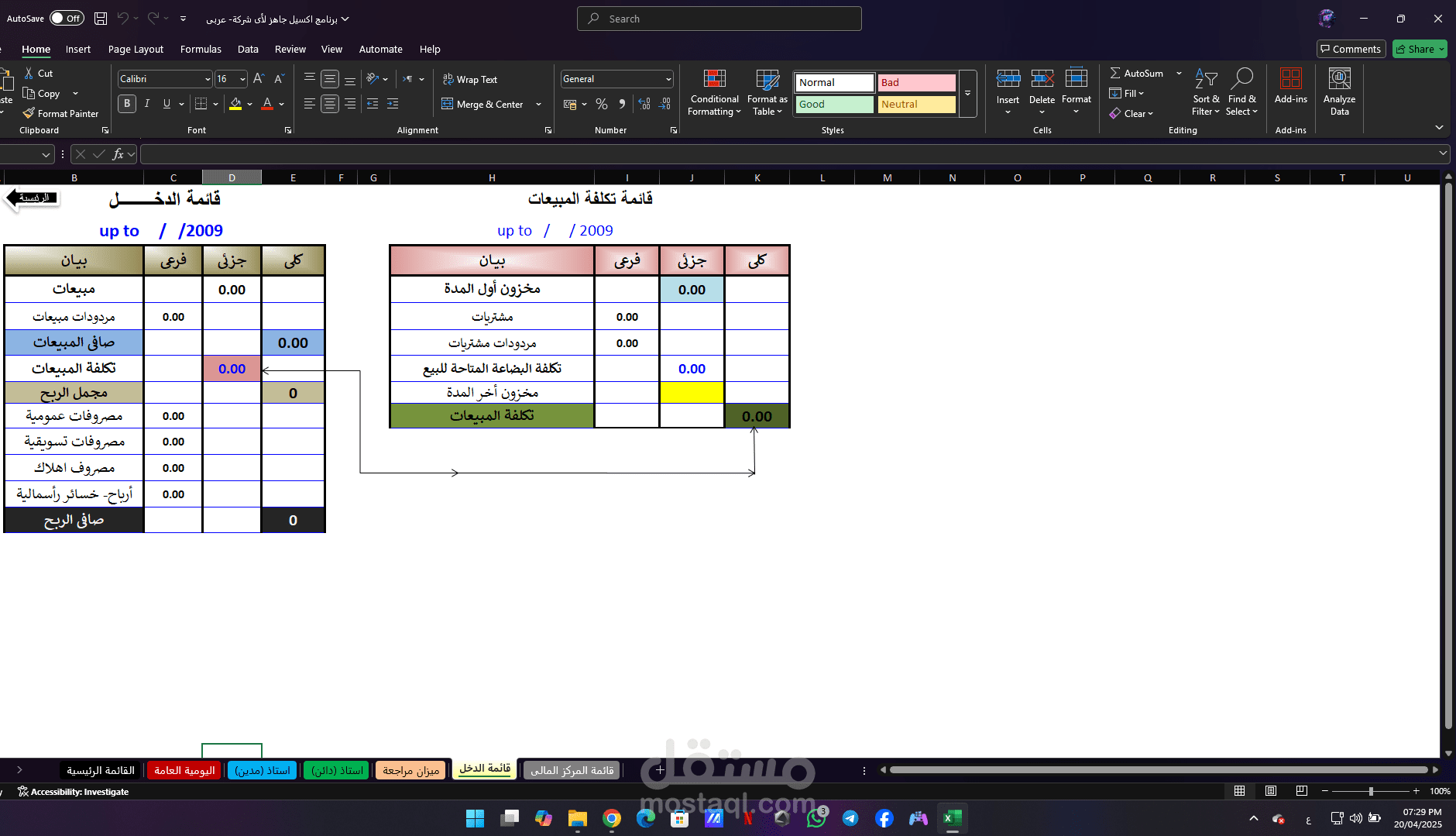
Task: Open Sort & Filter icon
Action: coord(1206,79)
